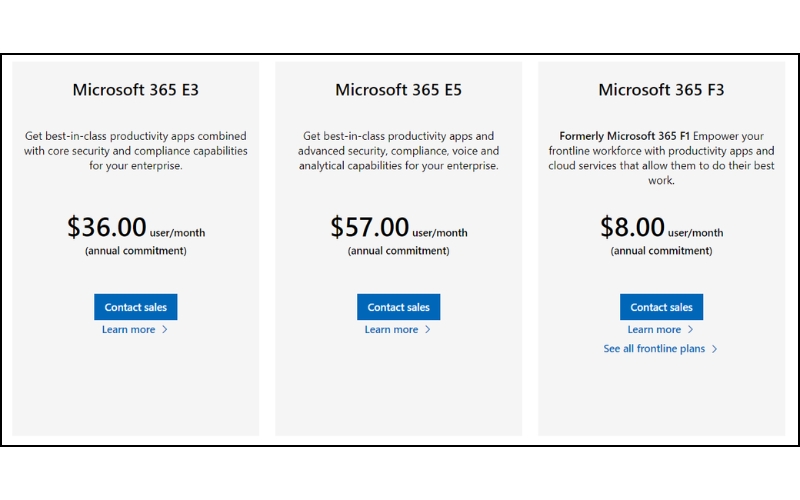Image resolution: width=800 pixels, height=500 pixels.
Task: Open Learn more link under E5 plan
Action: point(391,330)
